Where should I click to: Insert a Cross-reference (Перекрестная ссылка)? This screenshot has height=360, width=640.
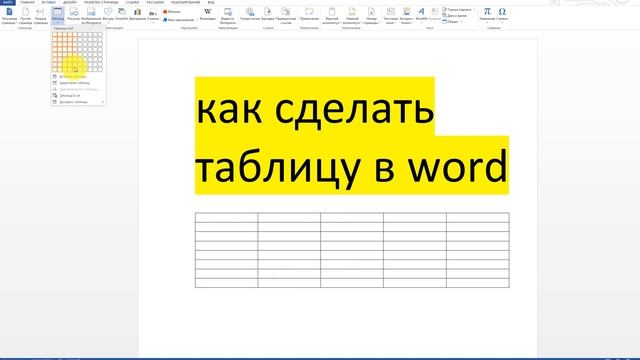[x=286, y=16]
